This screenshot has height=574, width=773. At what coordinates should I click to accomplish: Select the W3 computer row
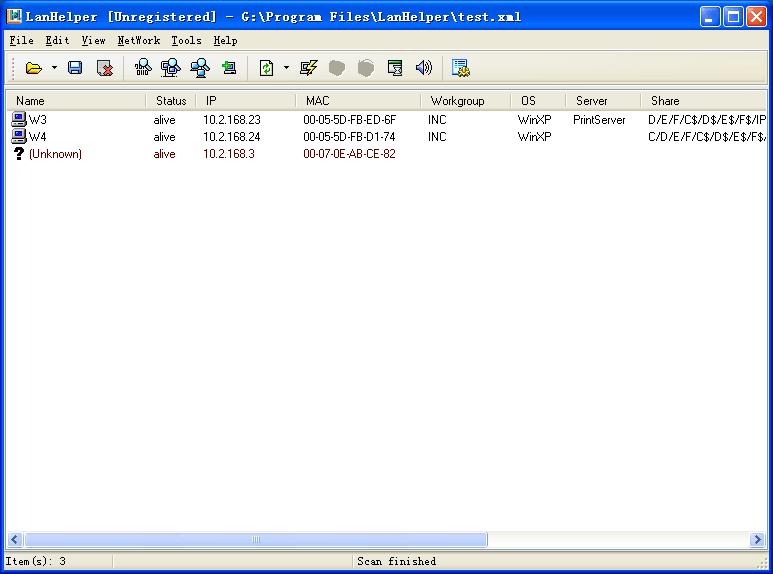tap(37, 120)
